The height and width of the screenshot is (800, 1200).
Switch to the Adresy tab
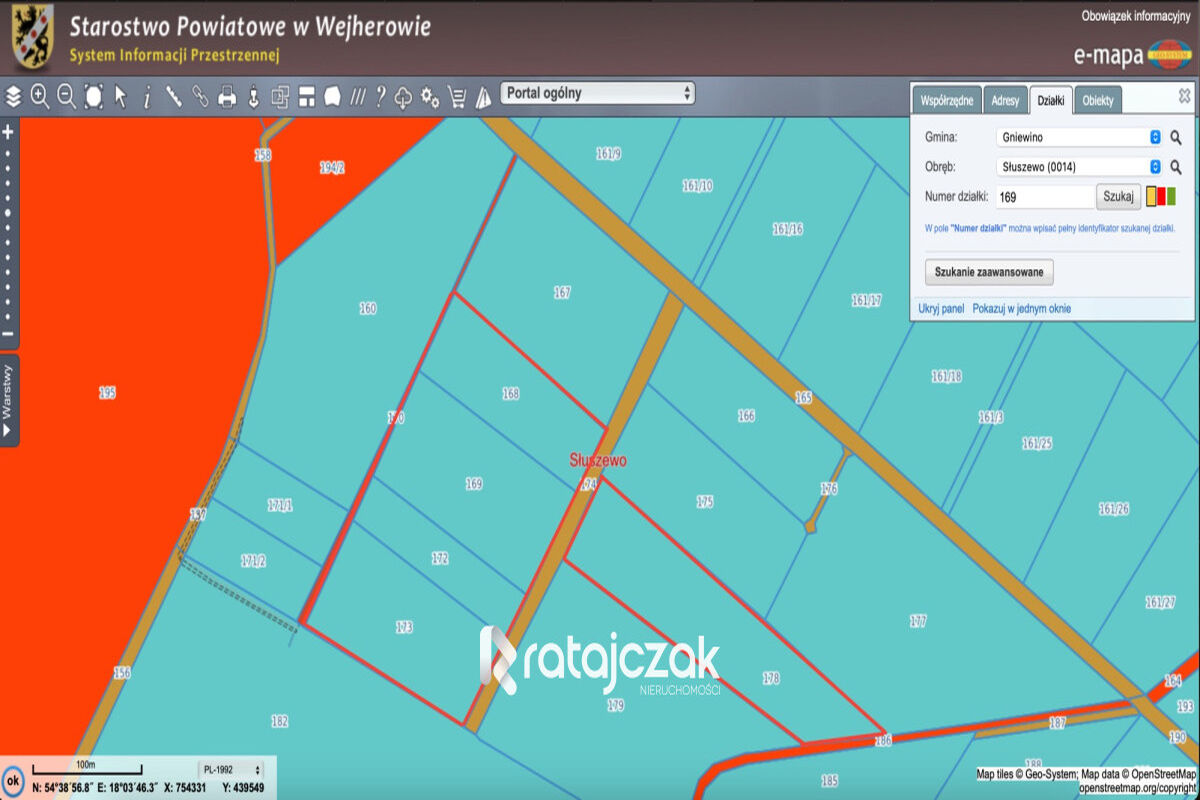[1005, 101]
